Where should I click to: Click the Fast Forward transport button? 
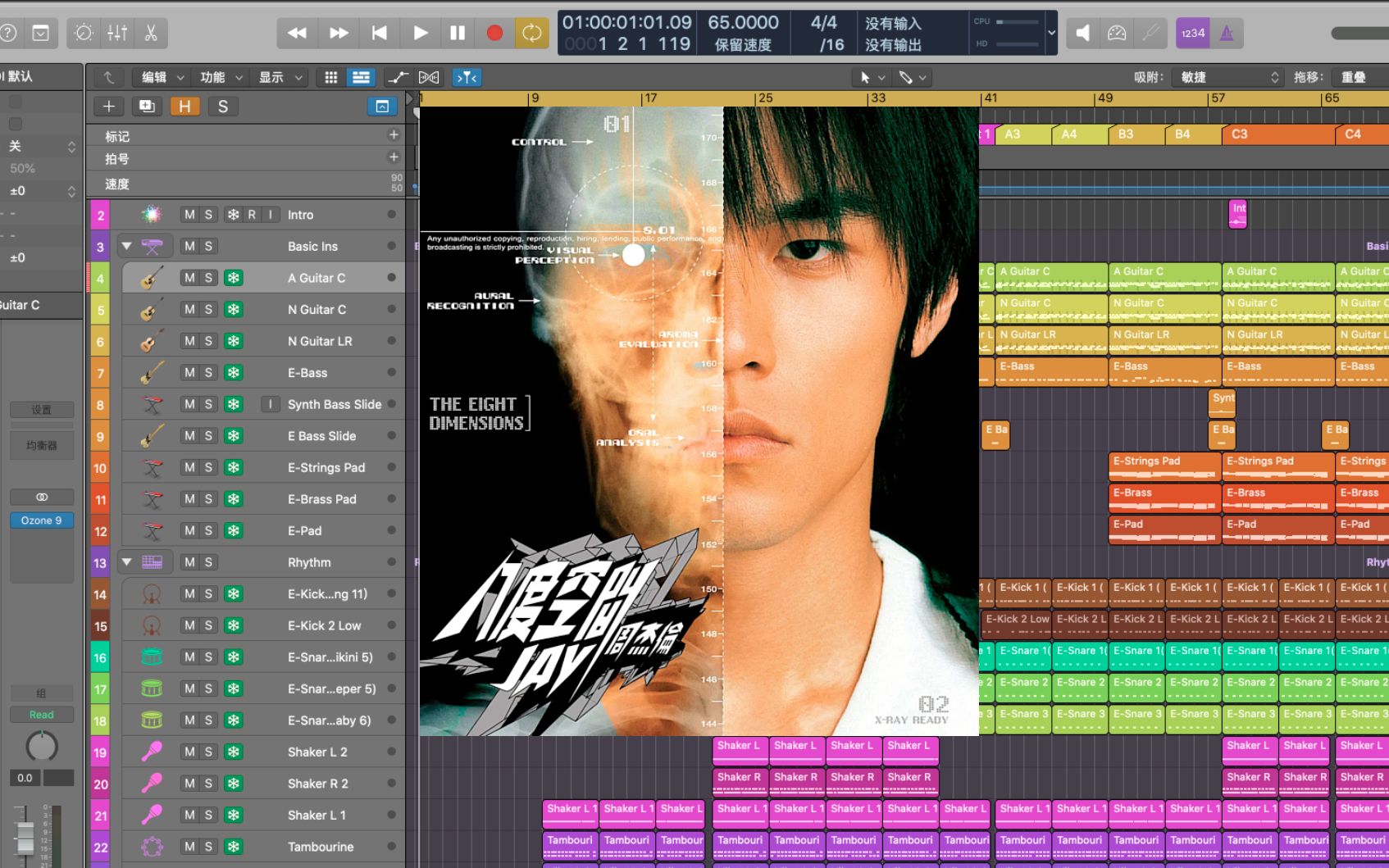[x=338, y=33]
